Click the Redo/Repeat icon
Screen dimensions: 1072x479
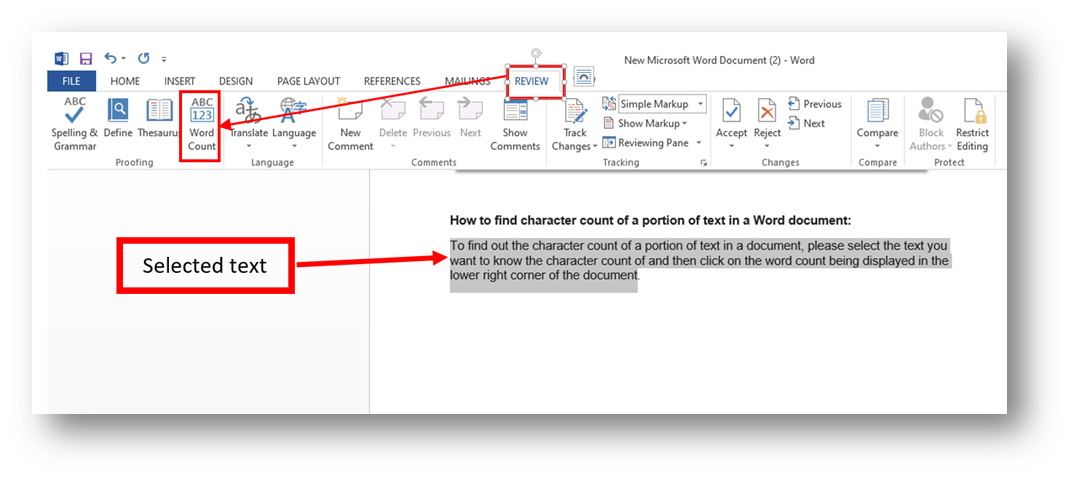144,59
